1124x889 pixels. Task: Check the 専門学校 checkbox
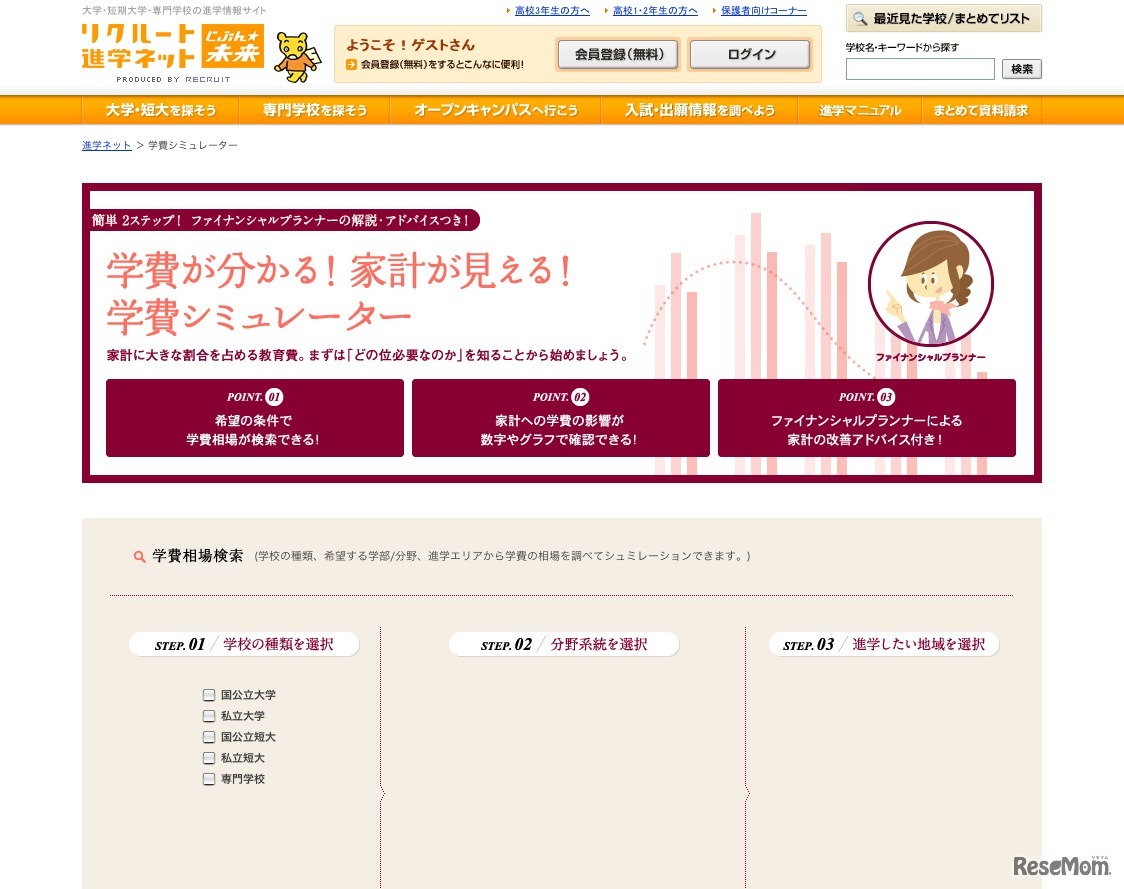(x=209, y=778)
